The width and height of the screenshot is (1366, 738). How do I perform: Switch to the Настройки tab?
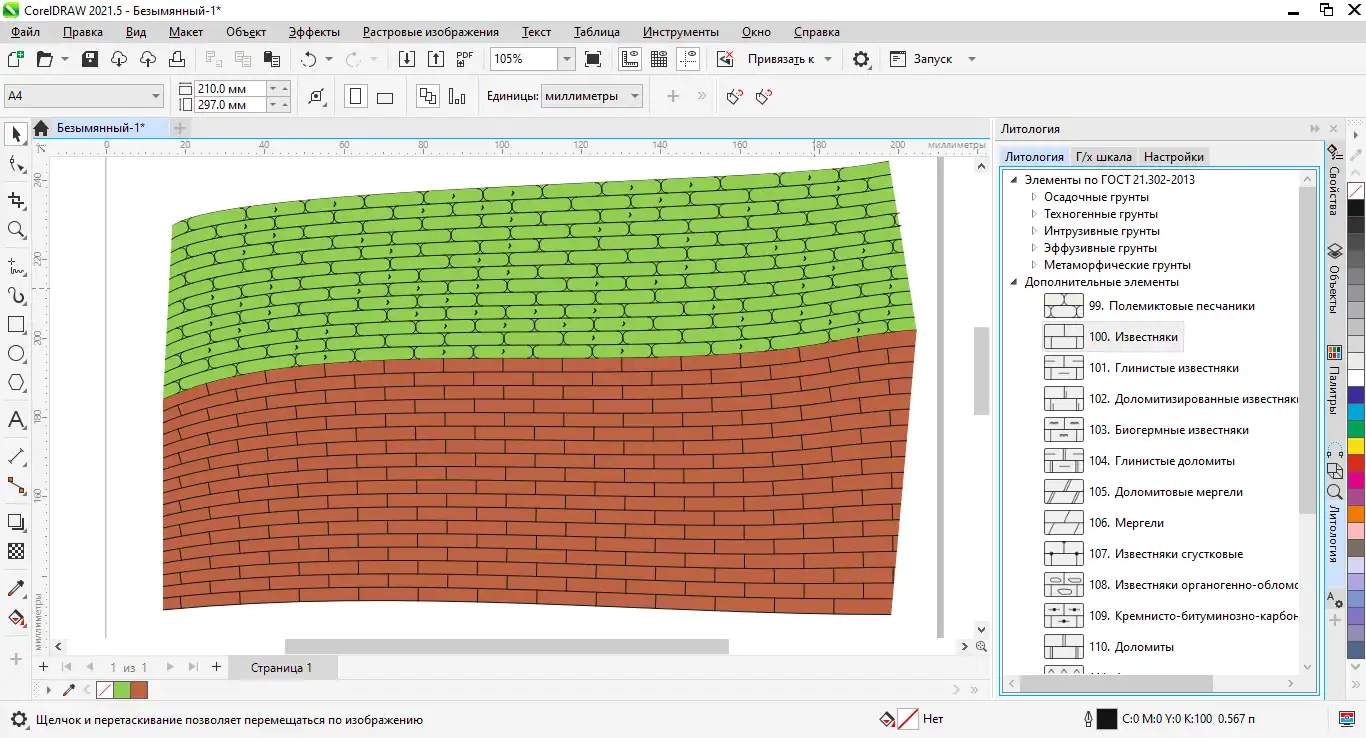click(1174, 157)
